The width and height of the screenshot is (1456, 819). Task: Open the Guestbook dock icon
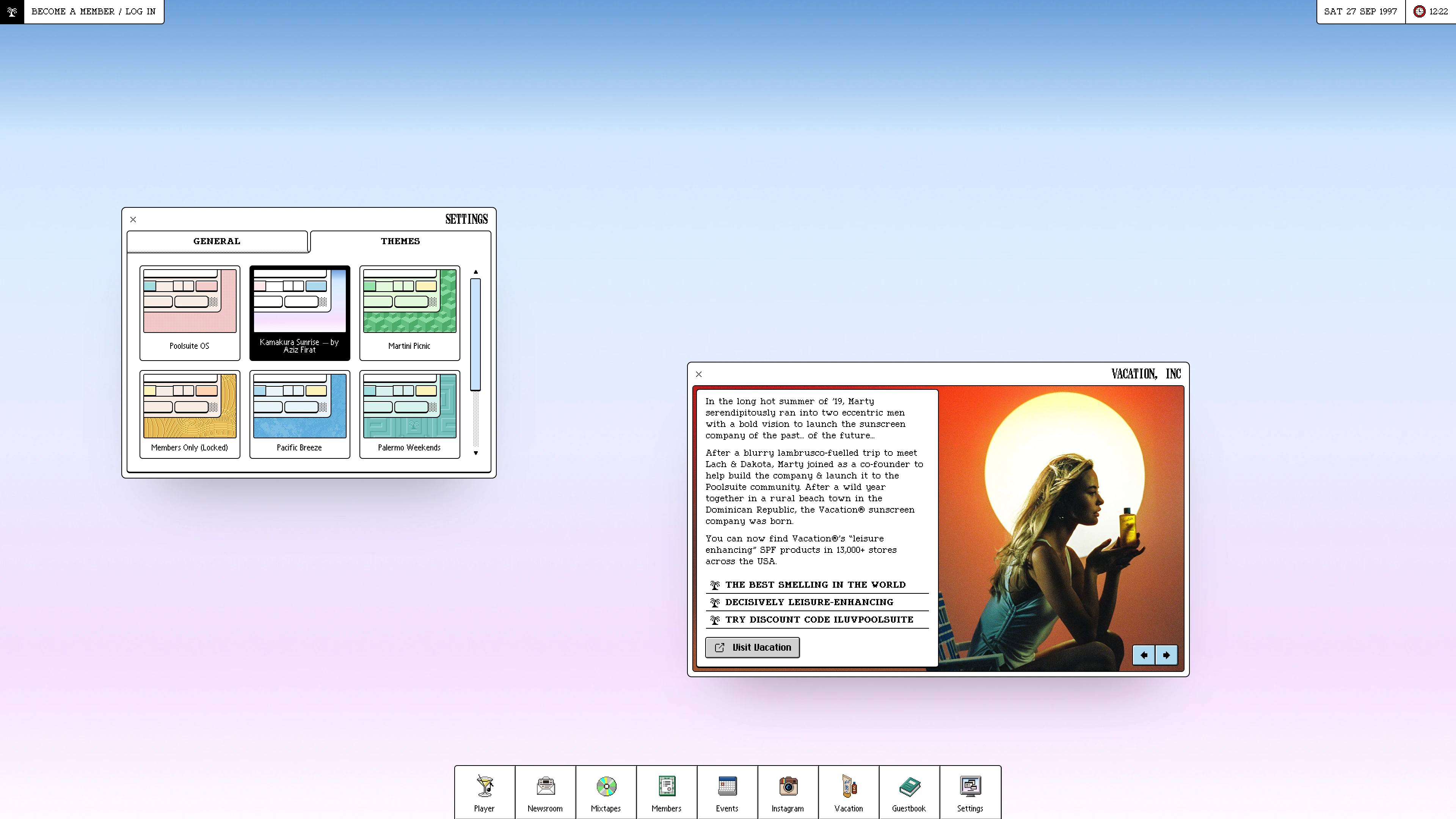pyautogui.click(x=909, y=792)
